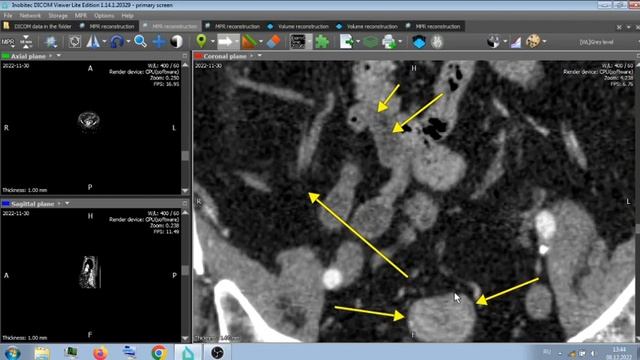
Task: Click the highlighted active MPR reconstruction tab
Action: point(171,26)
